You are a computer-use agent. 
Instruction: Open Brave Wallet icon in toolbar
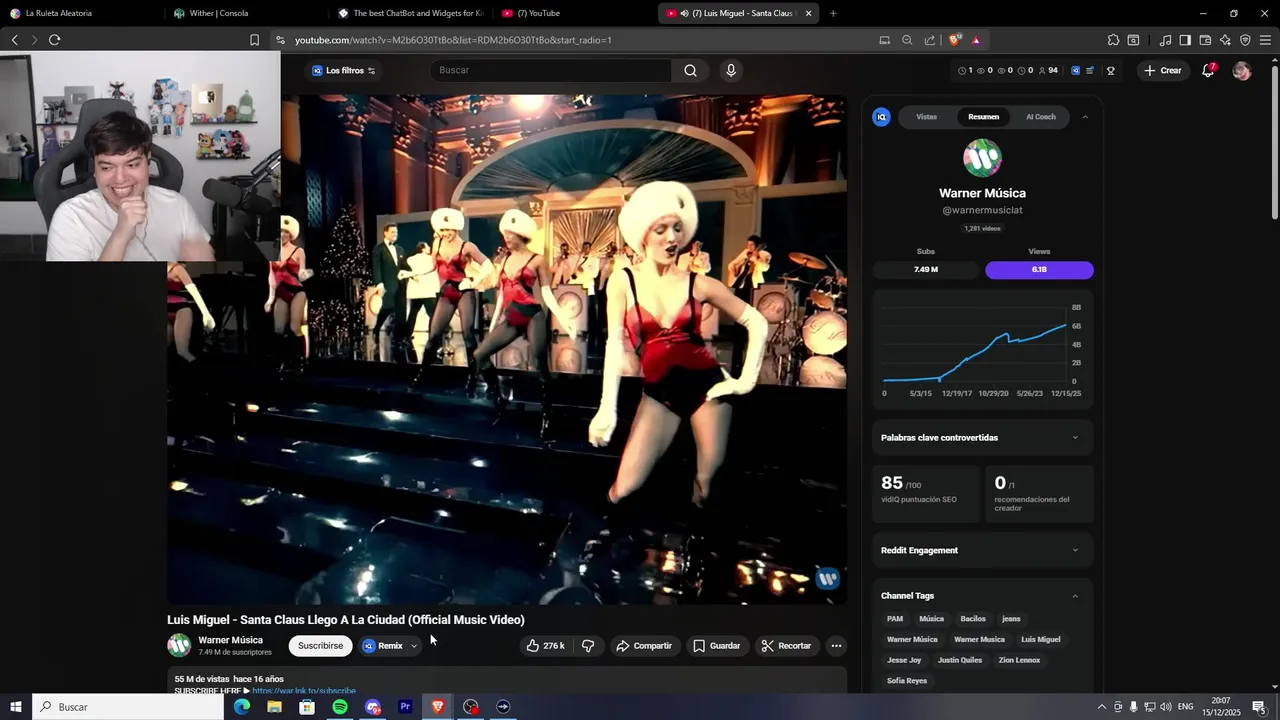[1205, 40]
